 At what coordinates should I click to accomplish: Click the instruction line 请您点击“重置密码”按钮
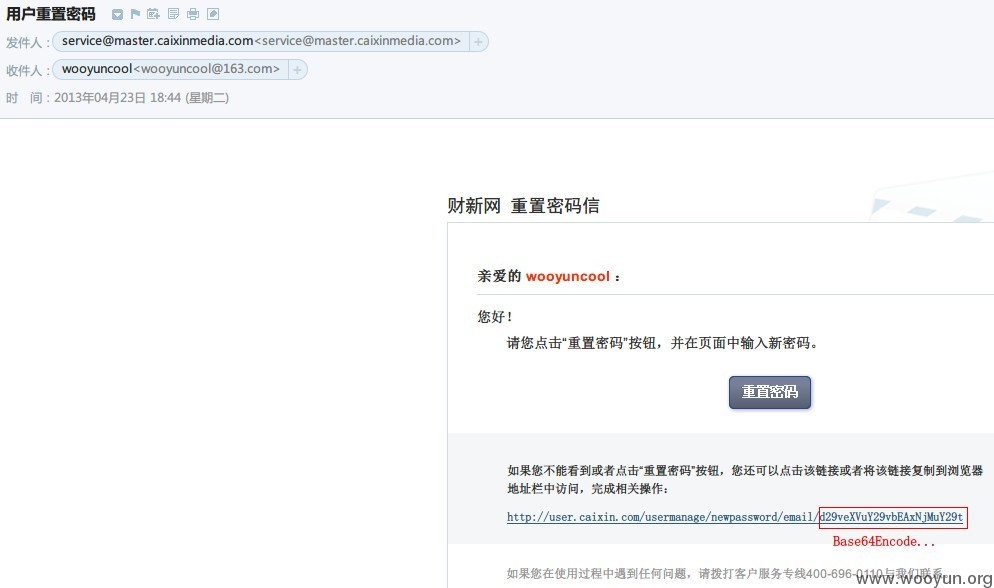tap(662, 343)
